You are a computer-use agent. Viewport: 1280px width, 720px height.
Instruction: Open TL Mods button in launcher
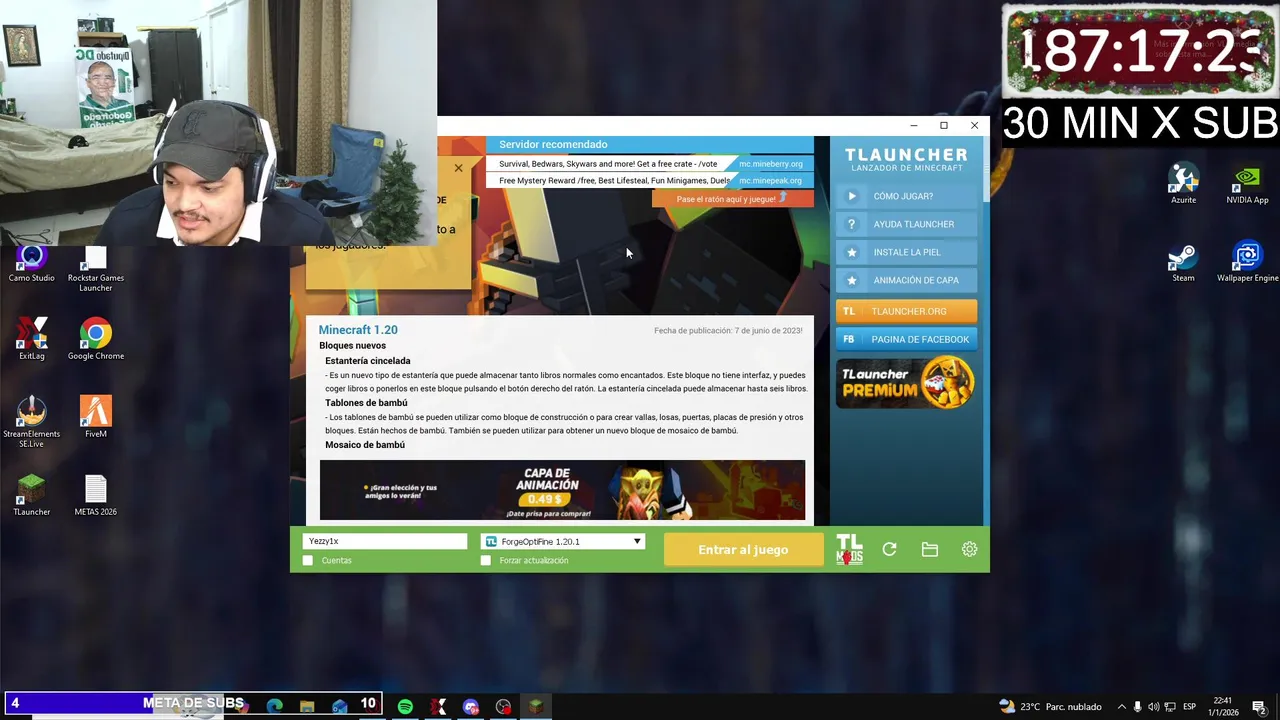849,549
